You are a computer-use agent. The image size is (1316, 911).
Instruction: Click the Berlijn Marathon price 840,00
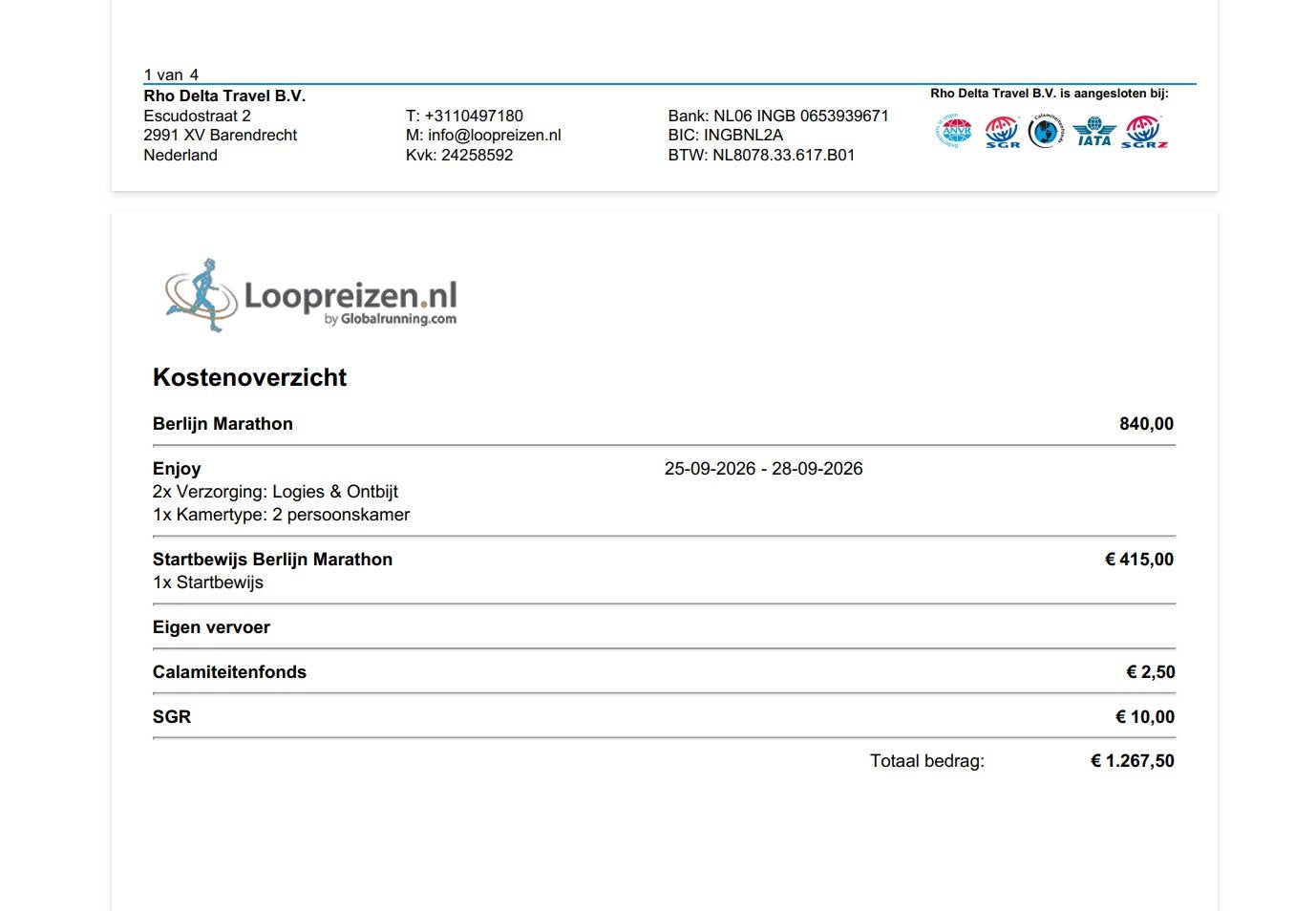tap(1146, 424)
